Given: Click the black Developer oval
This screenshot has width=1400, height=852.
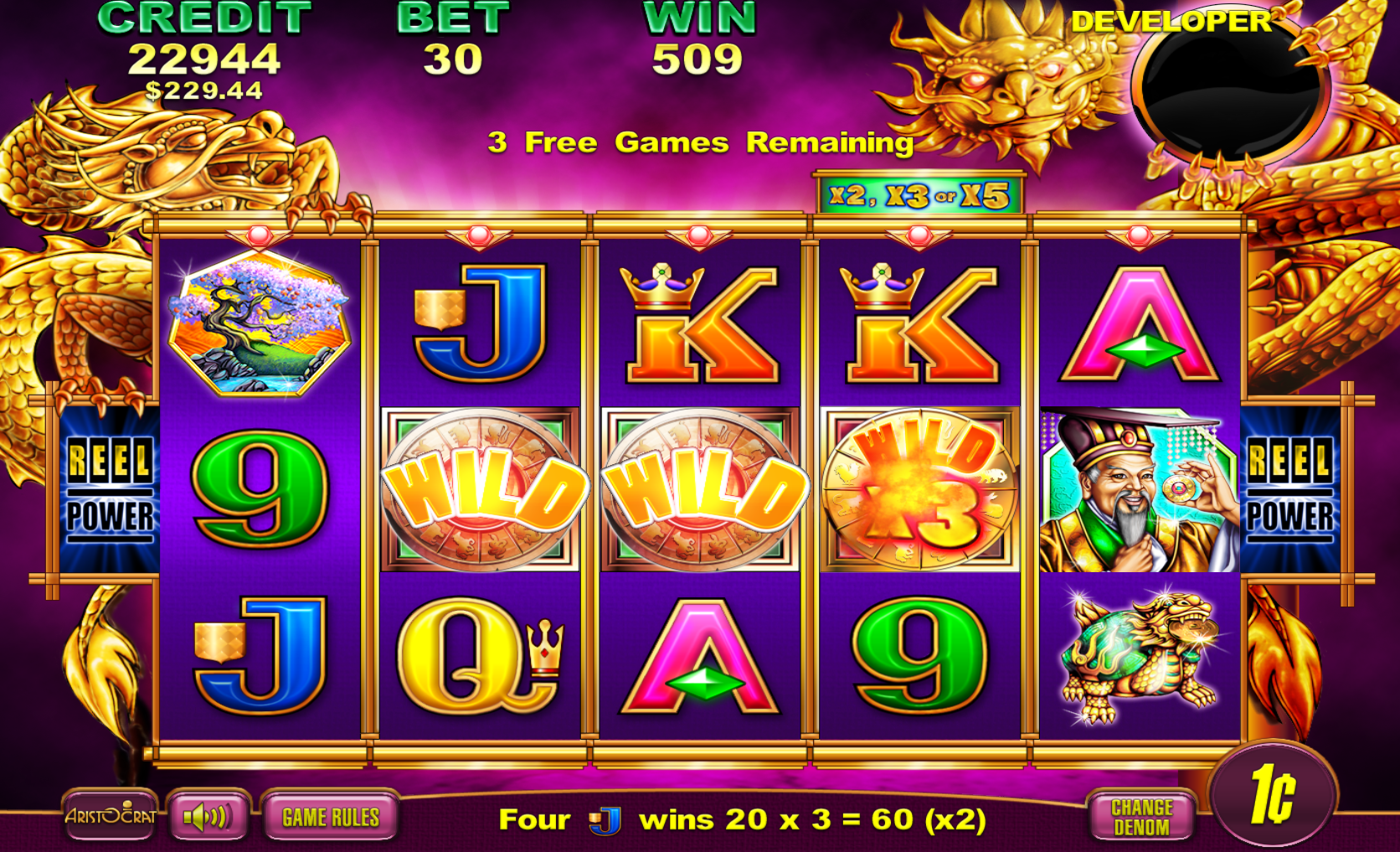Looking at the screenshot, I should [x=1229, y=87].
